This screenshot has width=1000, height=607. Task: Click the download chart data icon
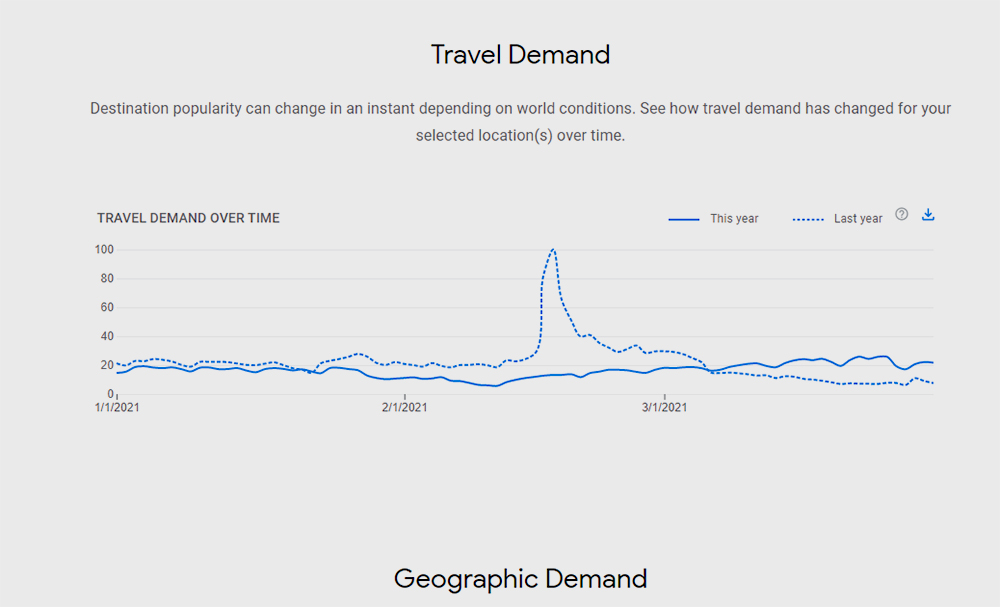tap(928, 214)
